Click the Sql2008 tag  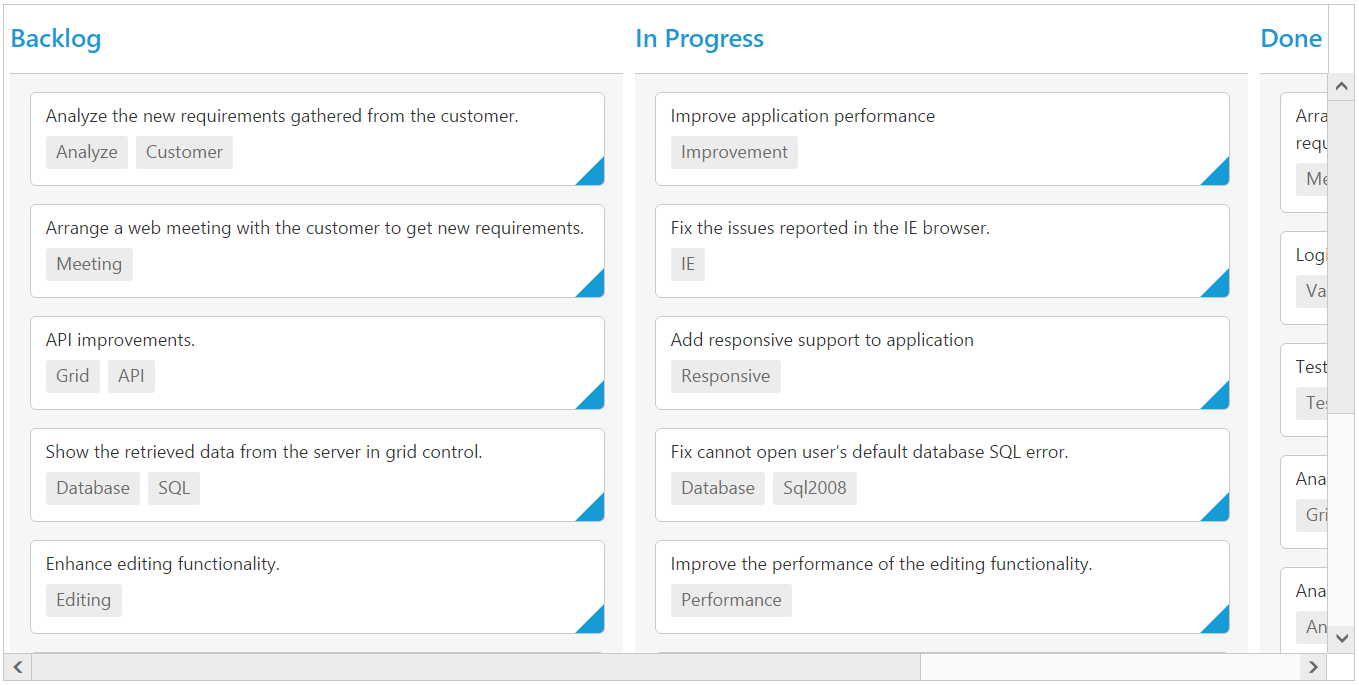pyautogui.click(x=814, y=488)
